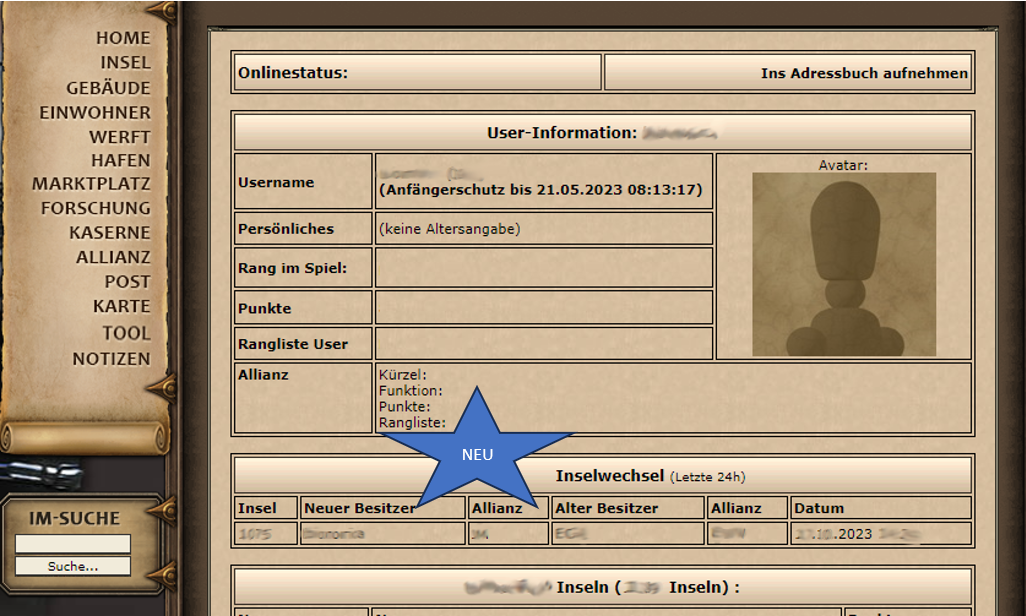Open the ALLIANZ menu entry
Image resolution: width=1026 pixels, height=616 pixels.
(x=113, y=257)
